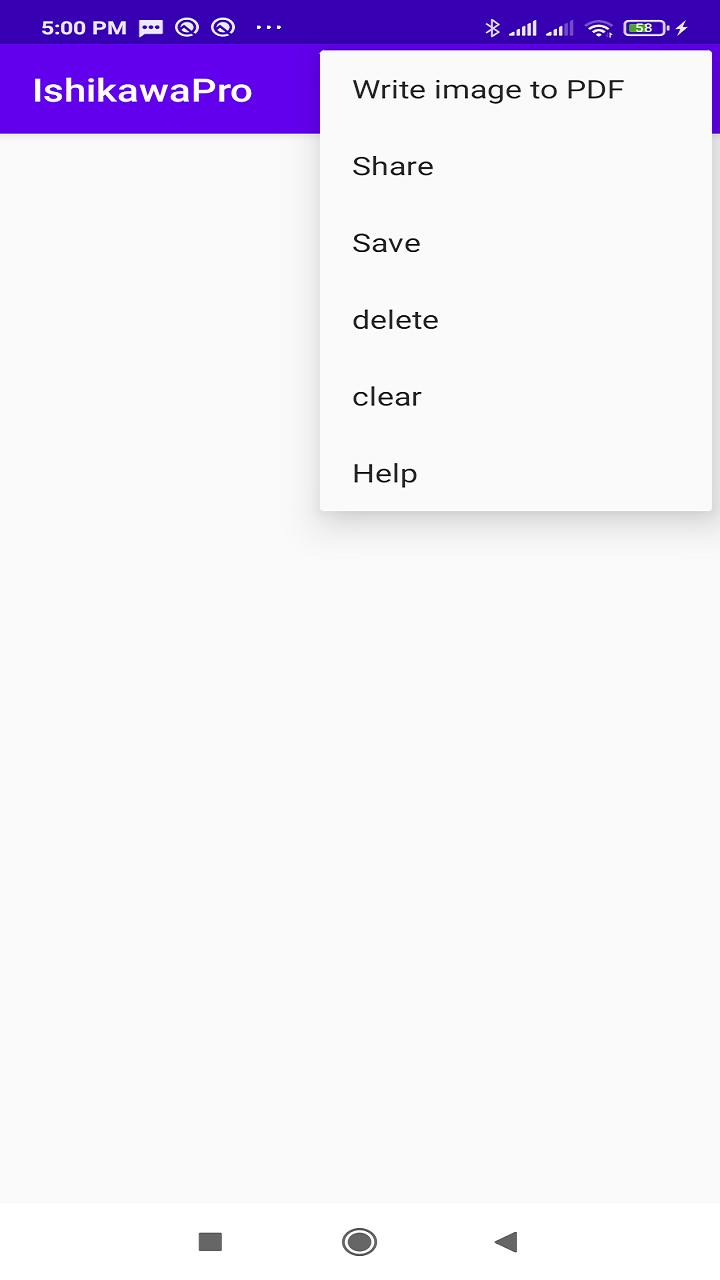This screenshot has width=720, height=1280.
Task: Tap the circular home navigation button
Action: [359, 1242]
